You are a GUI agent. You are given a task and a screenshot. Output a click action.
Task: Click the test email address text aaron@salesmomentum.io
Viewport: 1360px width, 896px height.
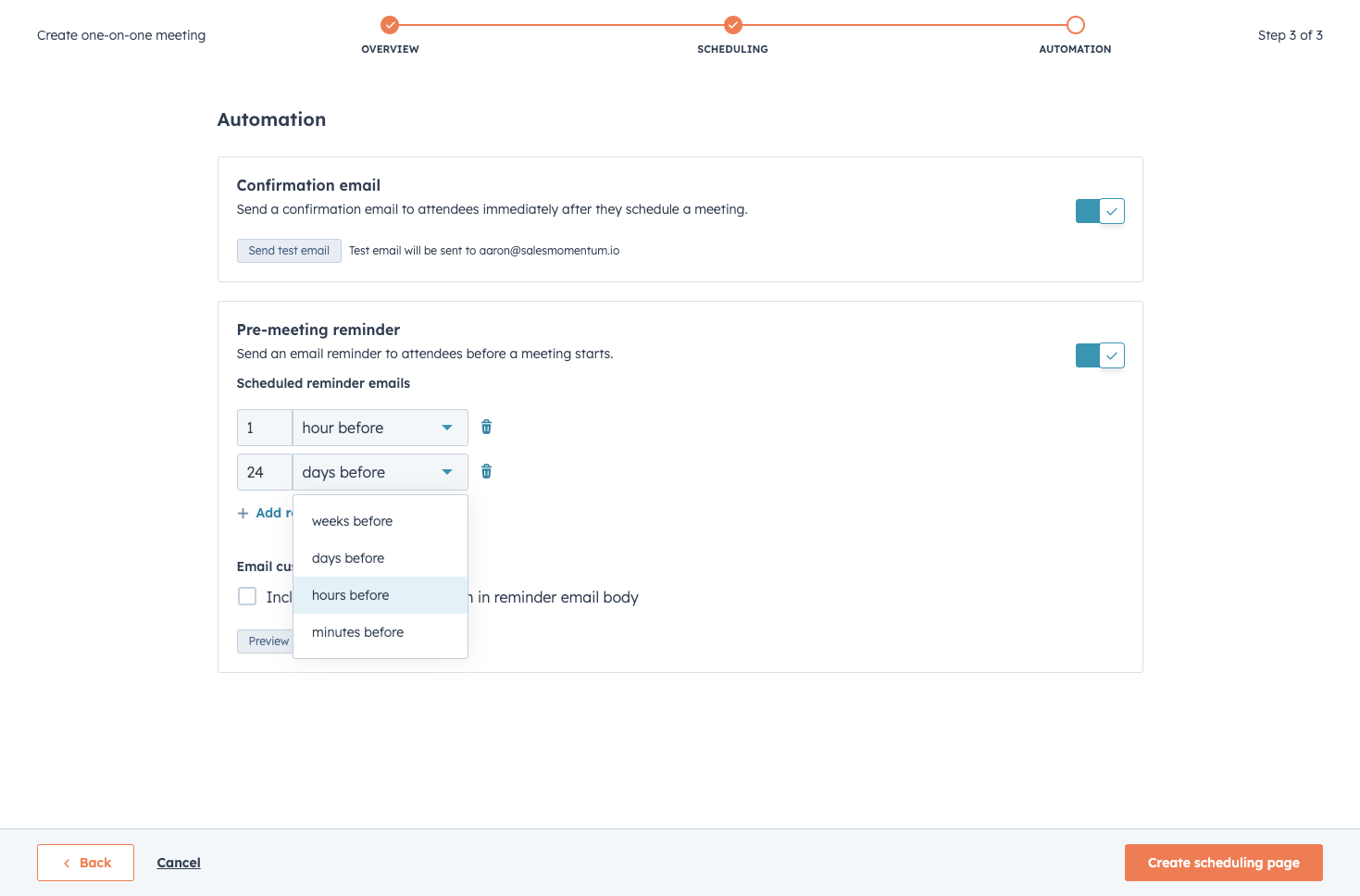pos(549,251)
